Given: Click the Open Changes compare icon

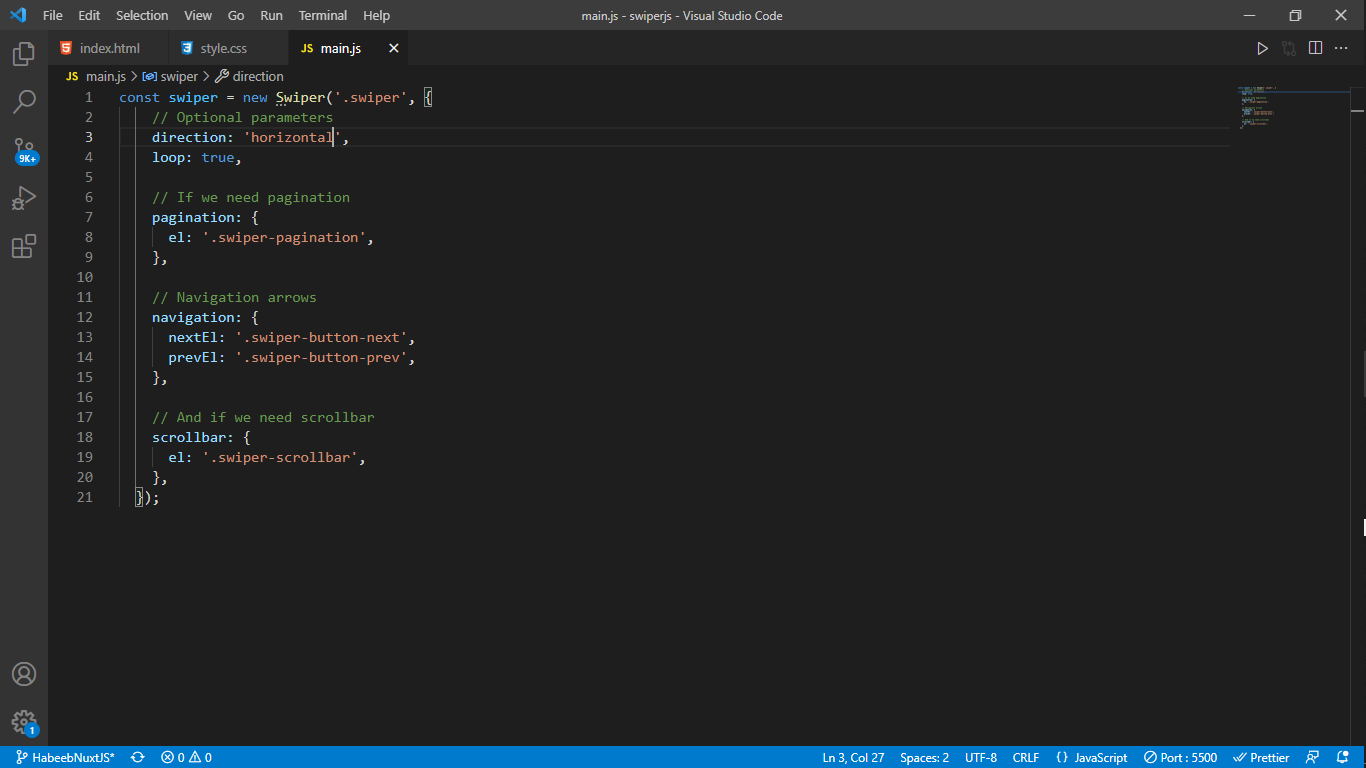Looking at the screenshot, I should 1289,48.
